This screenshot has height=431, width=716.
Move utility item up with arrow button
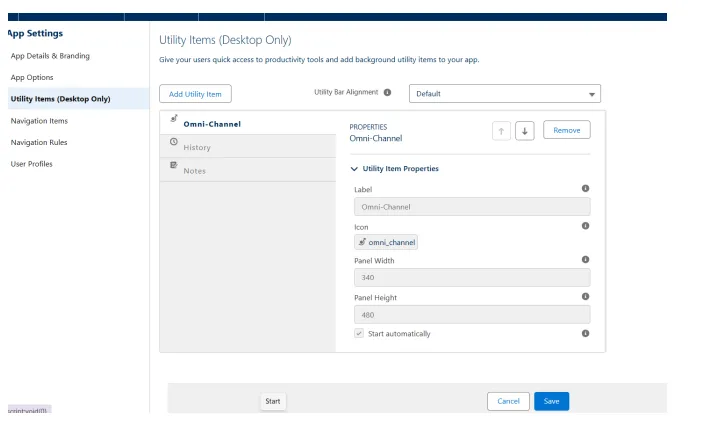click(502, 131)
